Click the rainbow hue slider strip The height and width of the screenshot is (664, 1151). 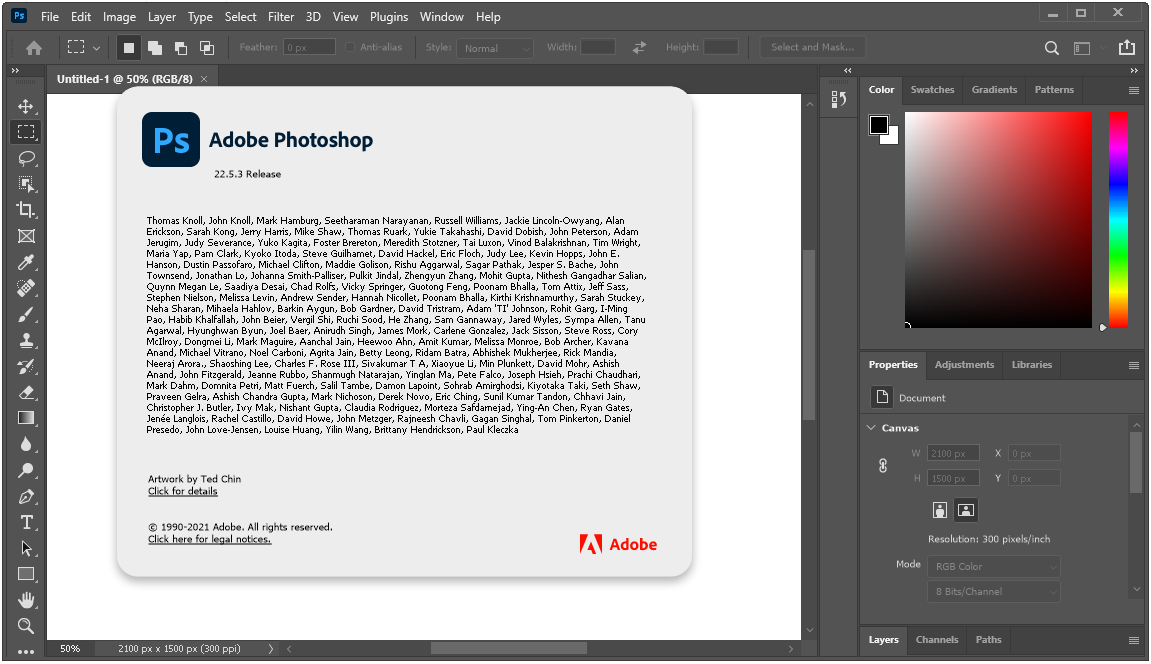tap(1118, 219)
